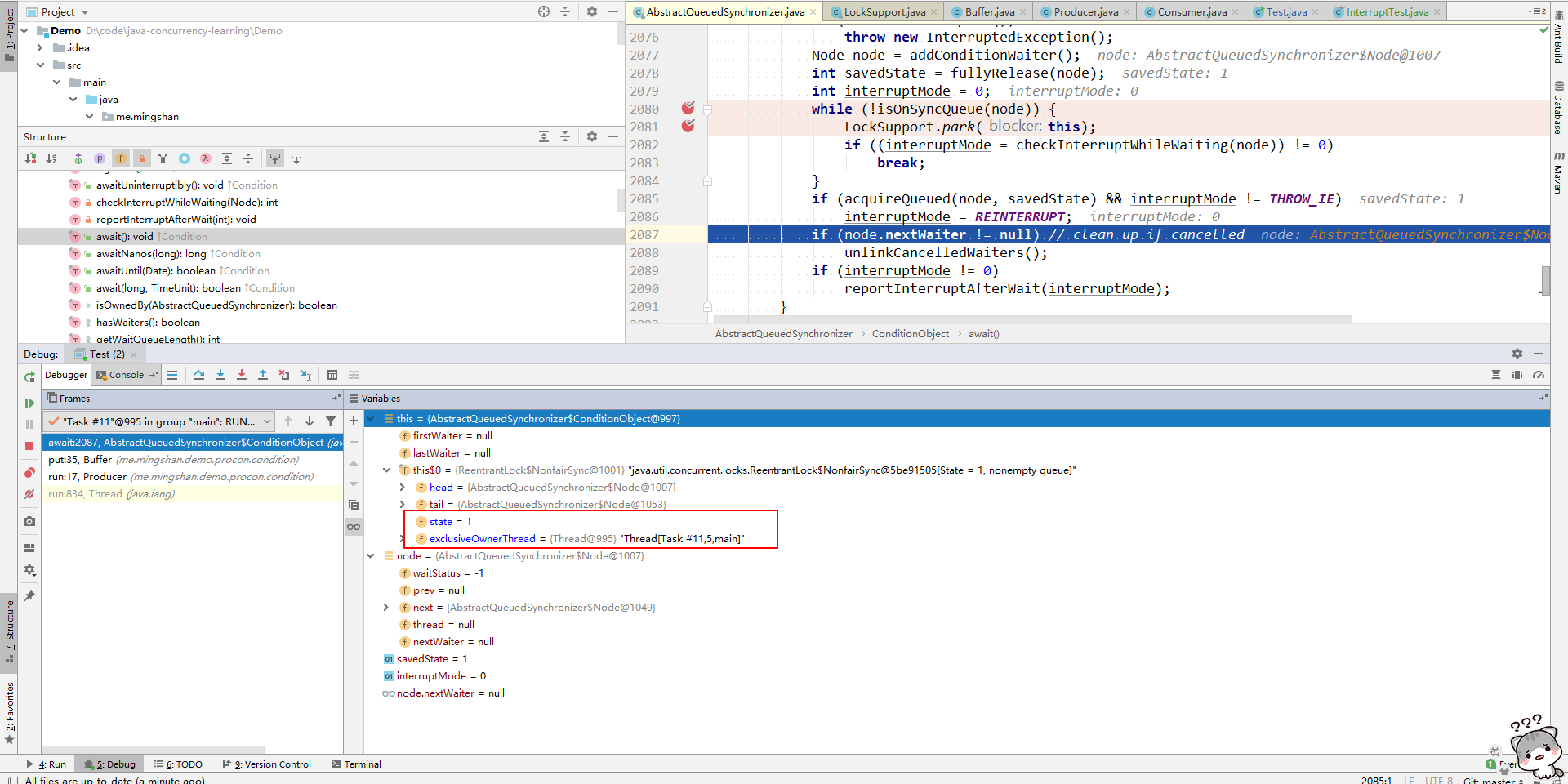Image resolution: width=1568 pixels, height=784 pixels.
Task: Click Project panel locate target icon
Action: tap(544, 11)
